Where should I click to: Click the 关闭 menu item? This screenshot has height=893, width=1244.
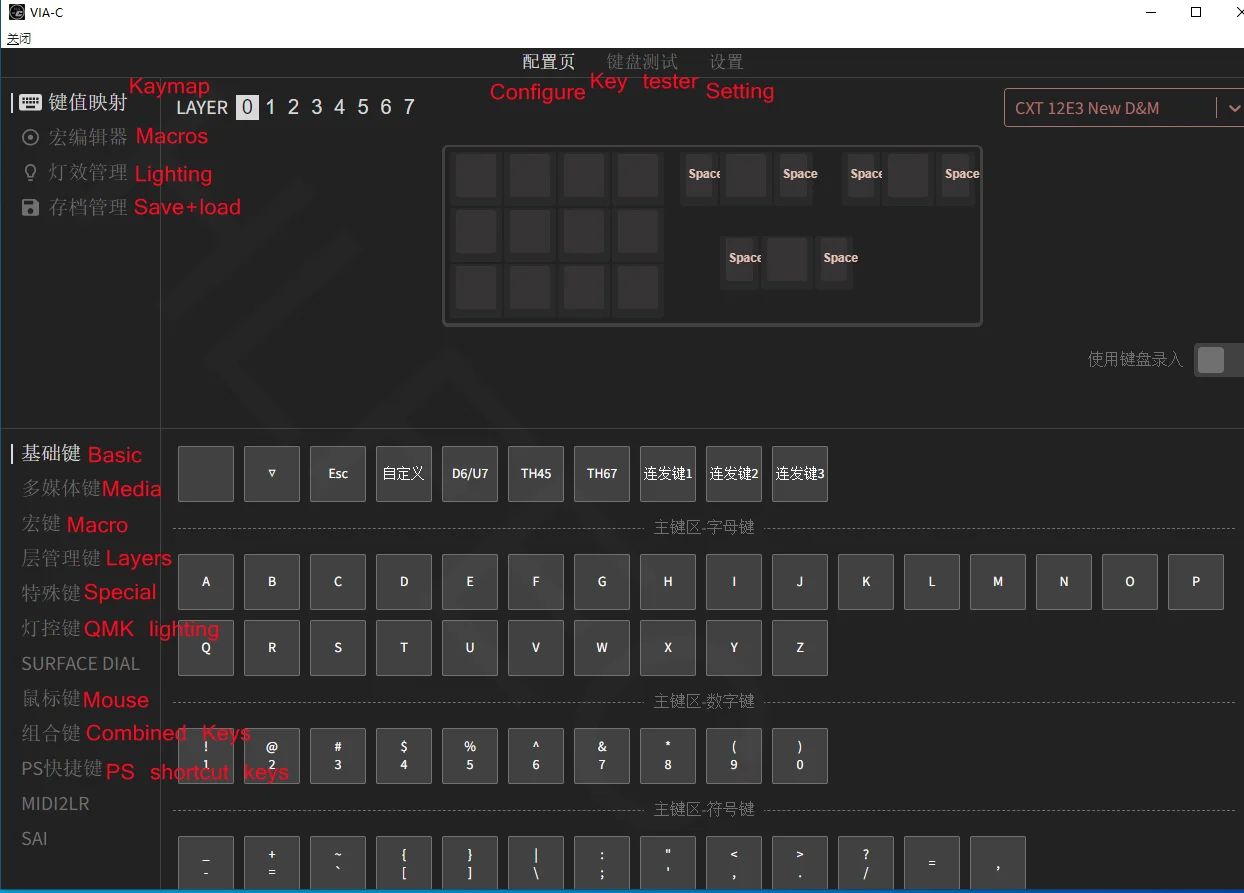[19, 39]
